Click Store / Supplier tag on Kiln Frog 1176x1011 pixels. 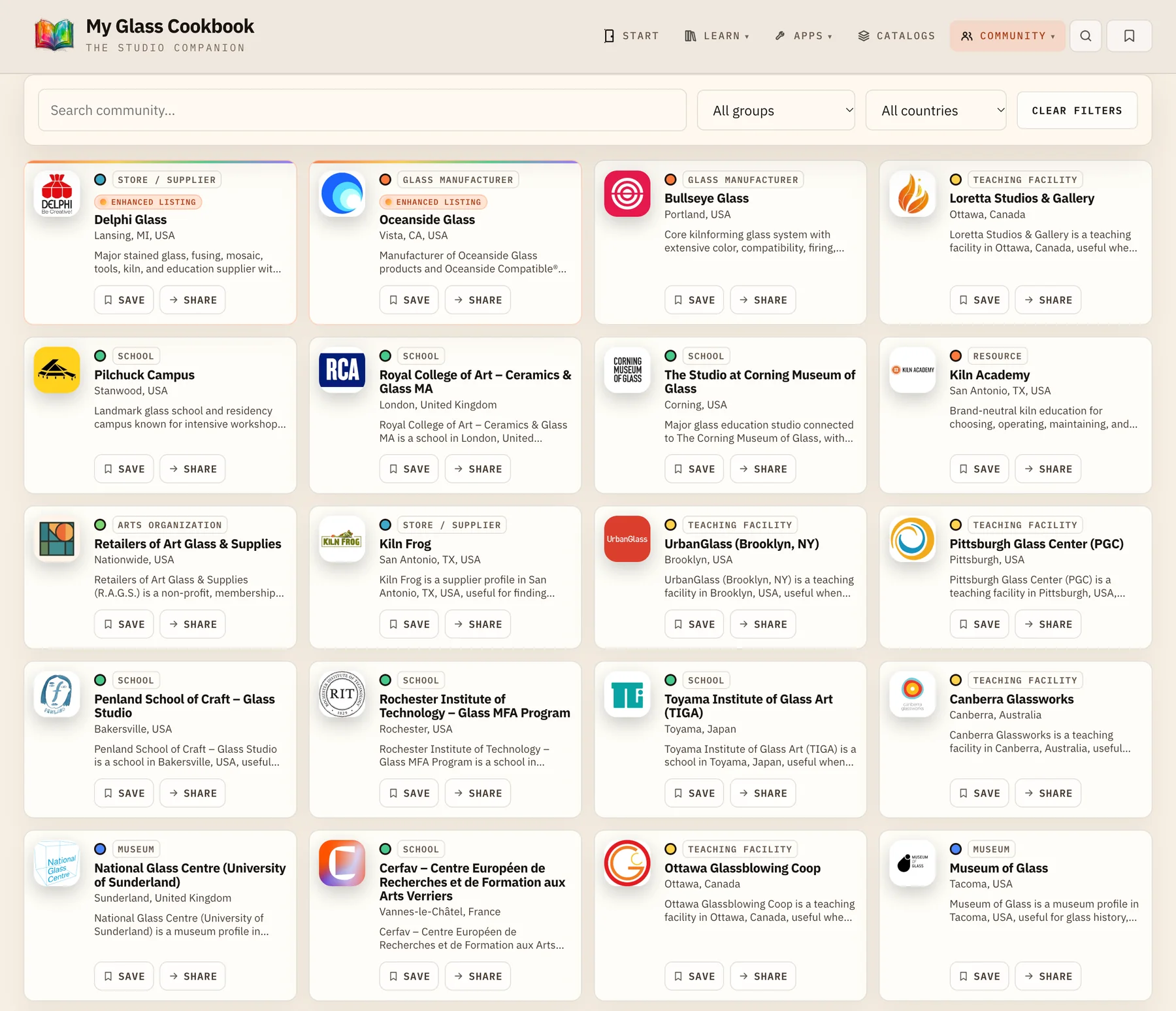(451, 525)
